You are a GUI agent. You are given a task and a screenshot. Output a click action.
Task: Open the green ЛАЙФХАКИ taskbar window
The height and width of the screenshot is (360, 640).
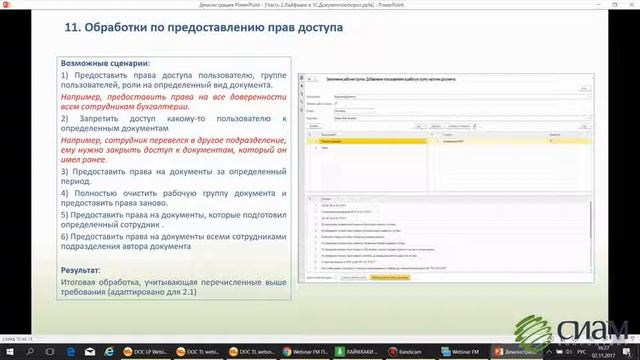point(357,351)
